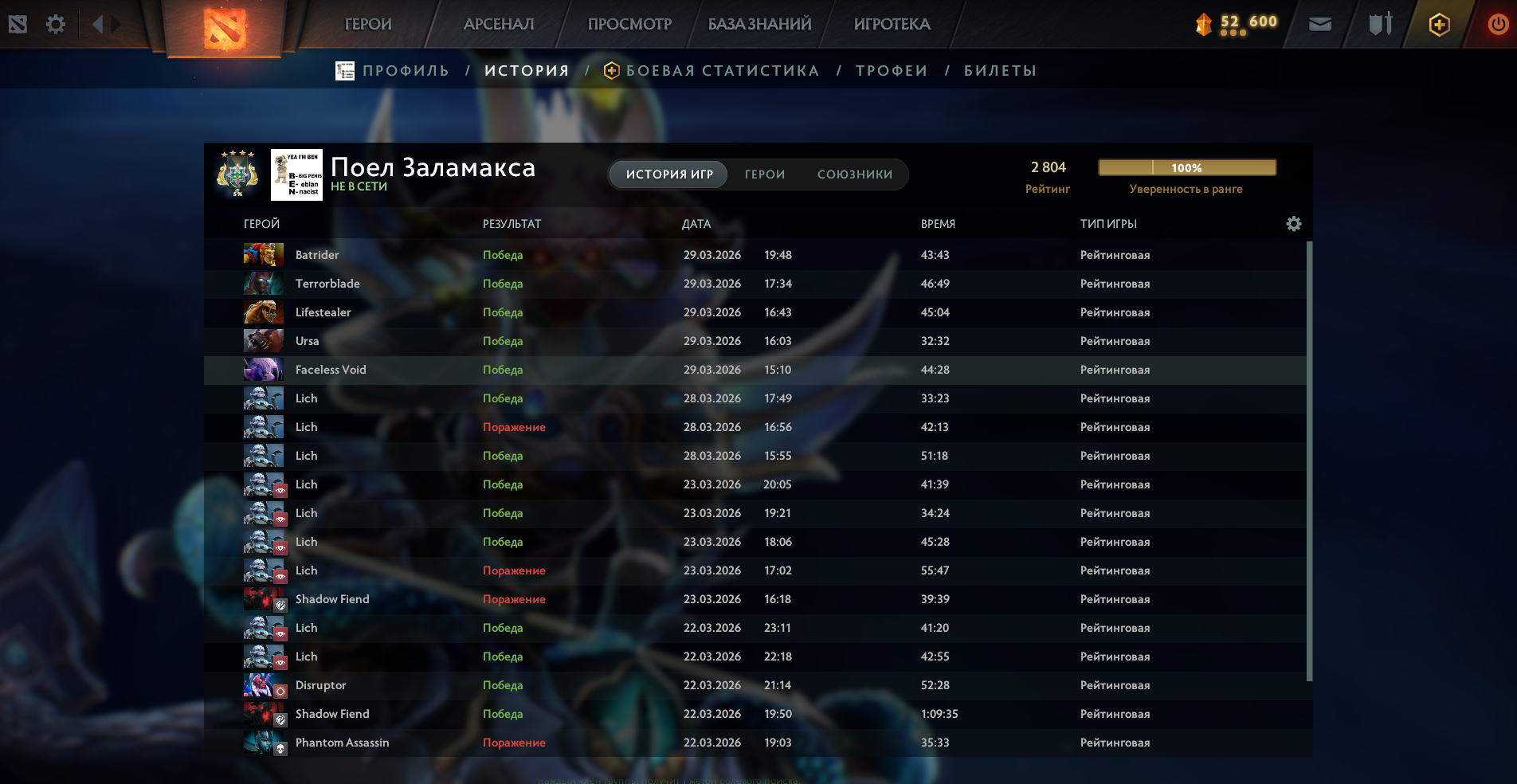1517x784 pixels.
Task: Click the player avatar thumbnail
Action: click(x=296, y=174)
